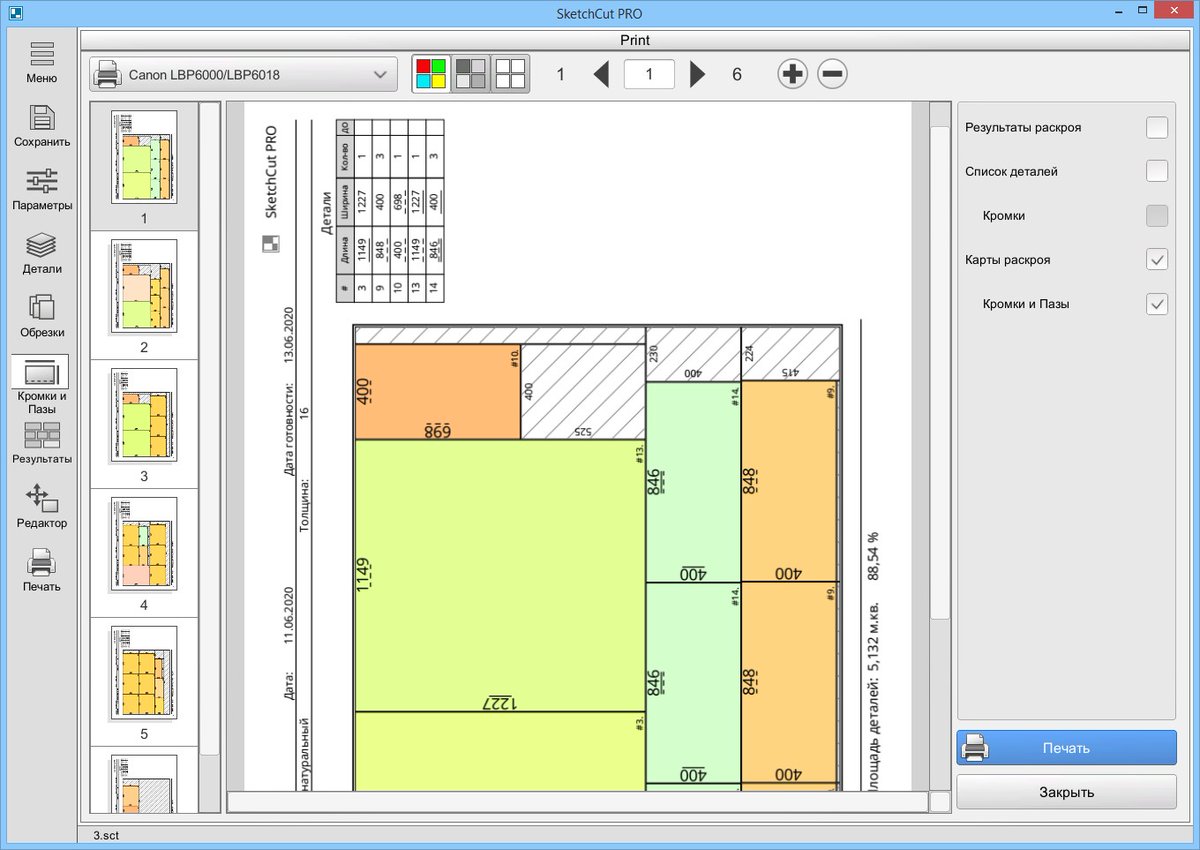Click the Печать sidebar printer icon

41,562
